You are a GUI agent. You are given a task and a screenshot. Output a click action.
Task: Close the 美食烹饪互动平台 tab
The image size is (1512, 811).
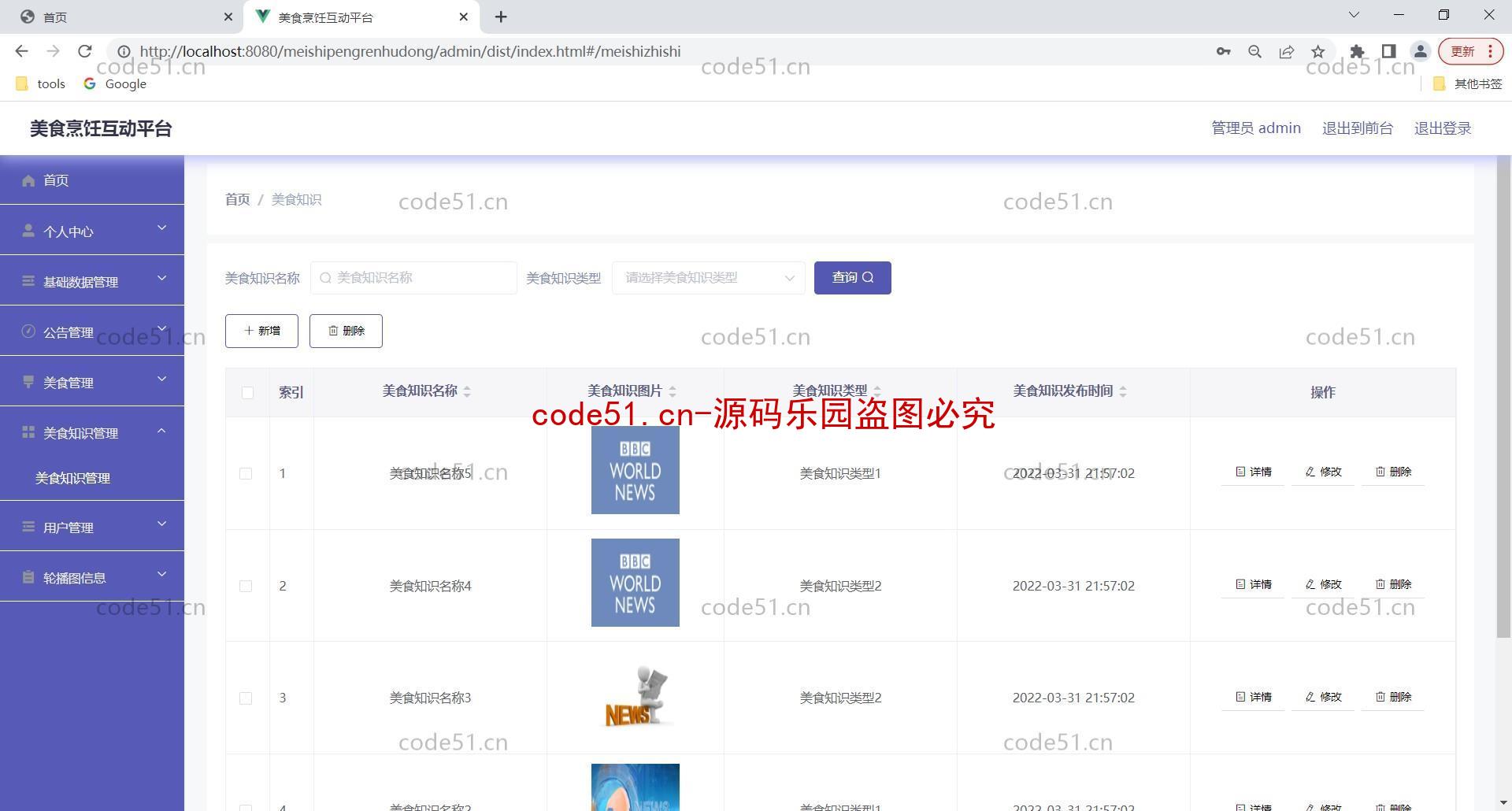click(464, 17)
